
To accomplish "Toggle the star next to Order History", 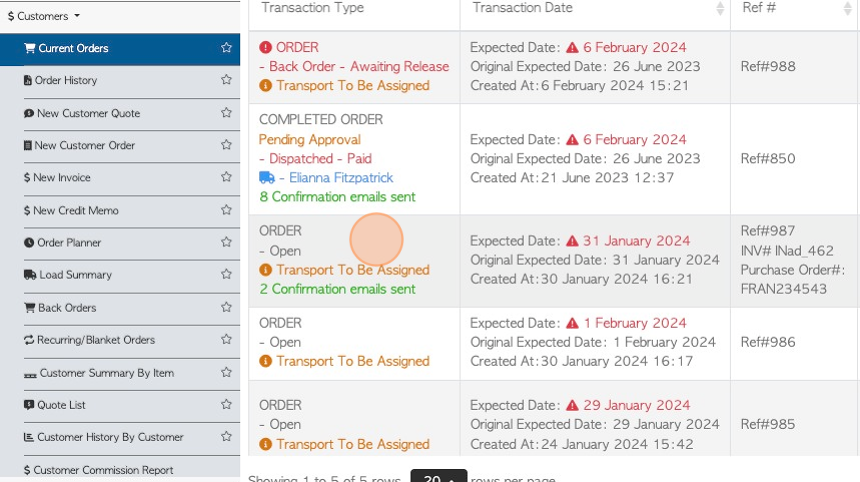I will coord(226,80).
